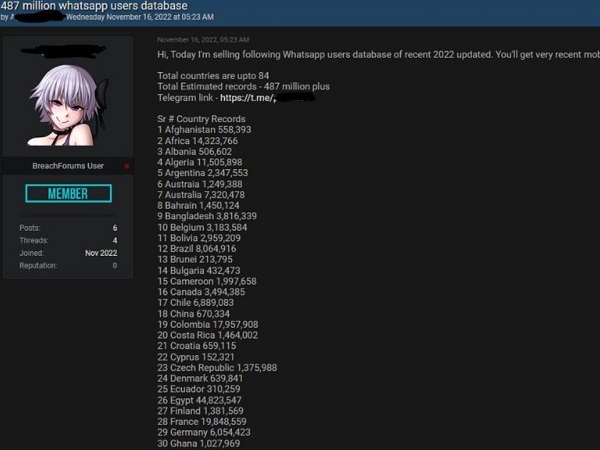This screenshot has height=450, width=600.
Task: Click the anime avatar image of the poster
Action: [68, 106]
